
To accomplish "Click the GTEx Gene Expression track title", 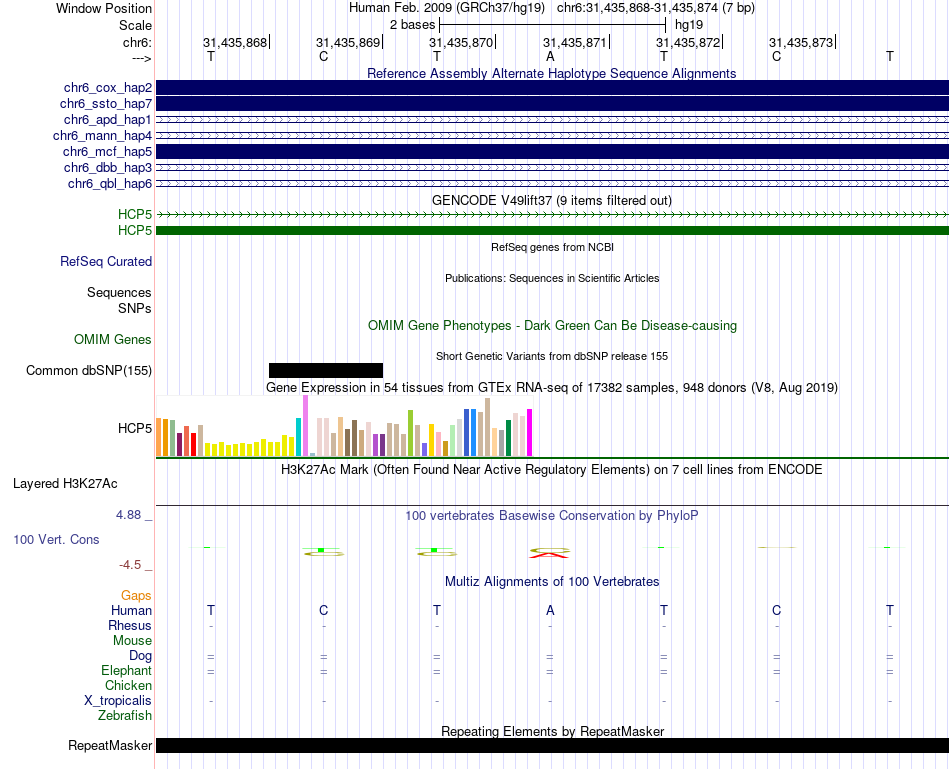I will pyautogui.click(x=552, y=387).
